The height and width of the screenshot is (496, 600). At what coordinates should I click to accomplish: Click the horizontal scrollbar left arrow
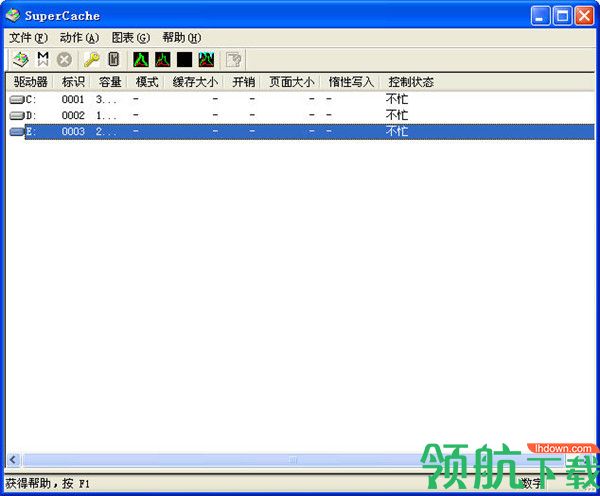(13, 459)
